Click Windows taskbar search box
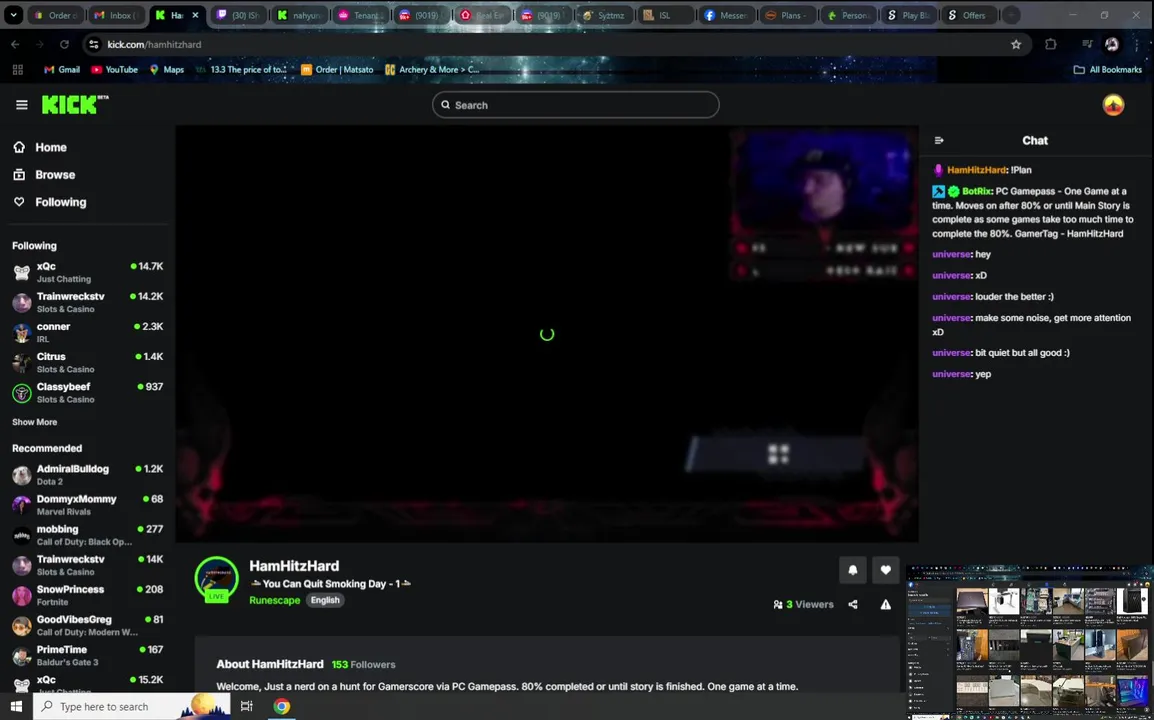 coord(132,706)
